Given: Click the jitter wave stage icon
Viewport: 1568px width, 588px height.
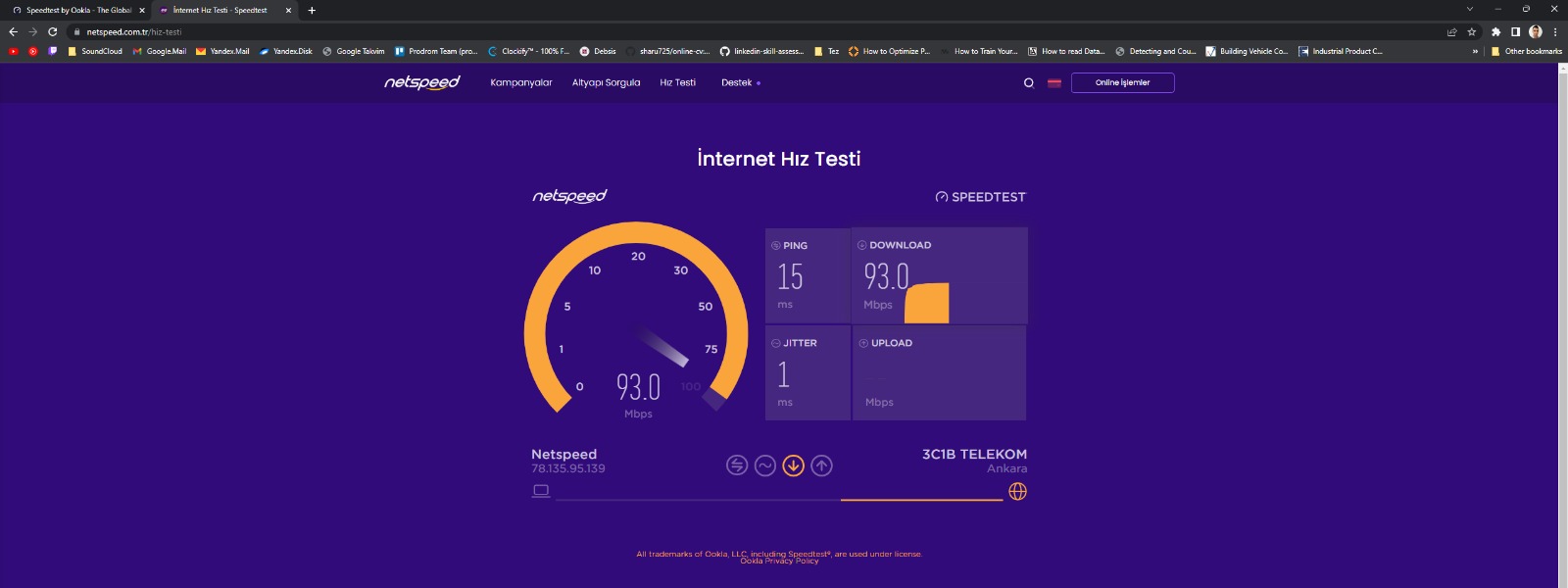Looking at the screenshot, I should click(765, 465).
